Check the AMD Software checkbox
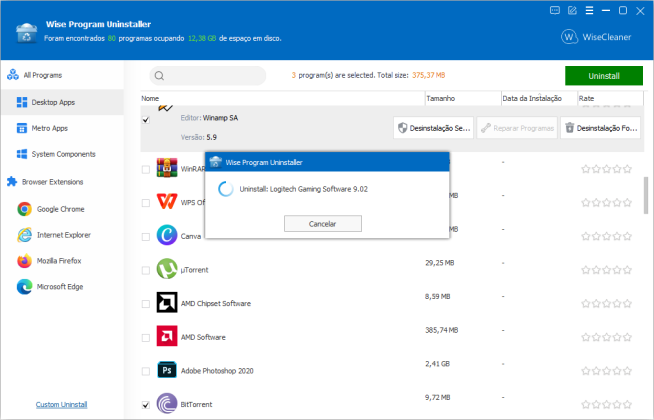The height and width of the screenshot is (420, 654). pyautogui.click(x=146, y=338)
